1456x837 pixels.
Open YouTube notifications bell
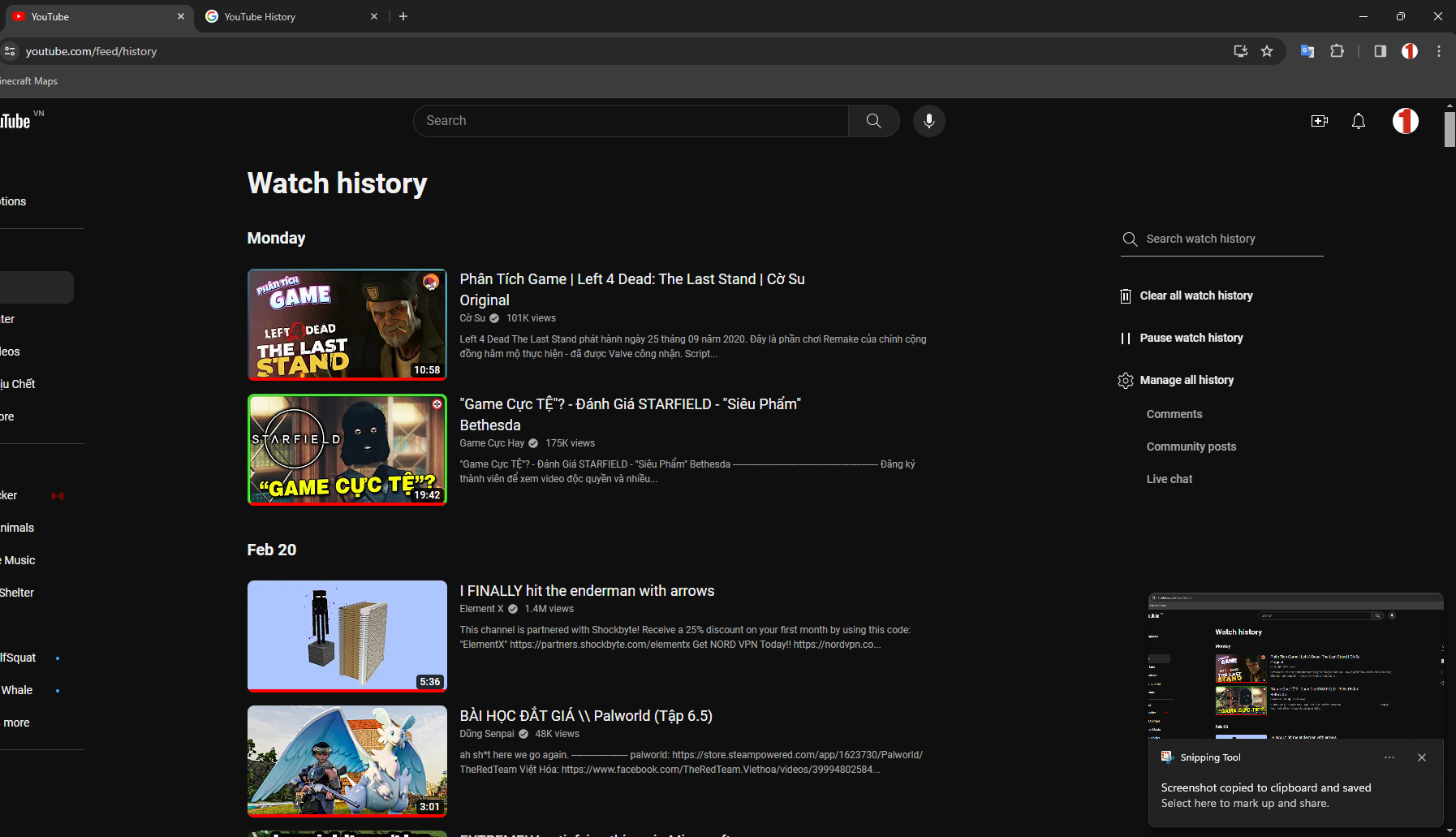1359,121
